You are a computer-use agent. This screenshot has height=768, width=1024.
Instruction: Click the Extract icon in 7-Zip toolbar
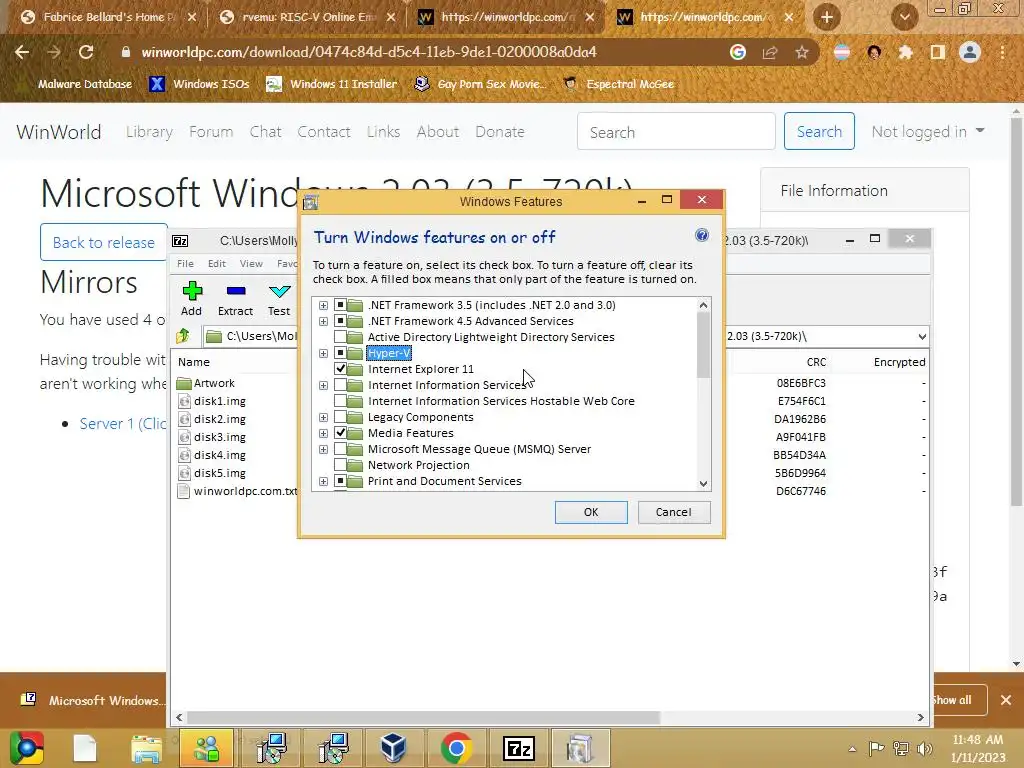(x=235, y=291)
